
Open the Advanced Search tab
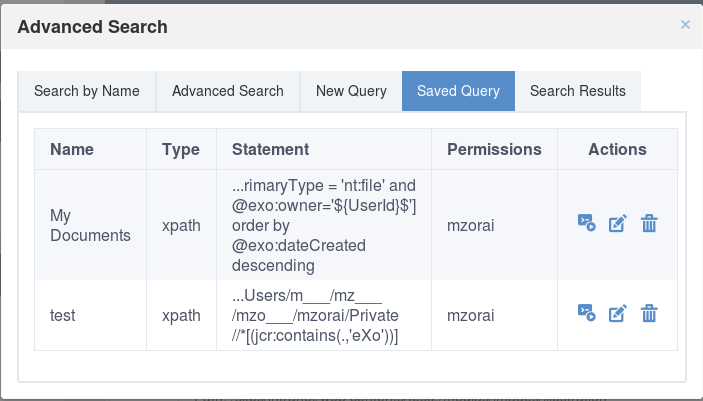228,91
